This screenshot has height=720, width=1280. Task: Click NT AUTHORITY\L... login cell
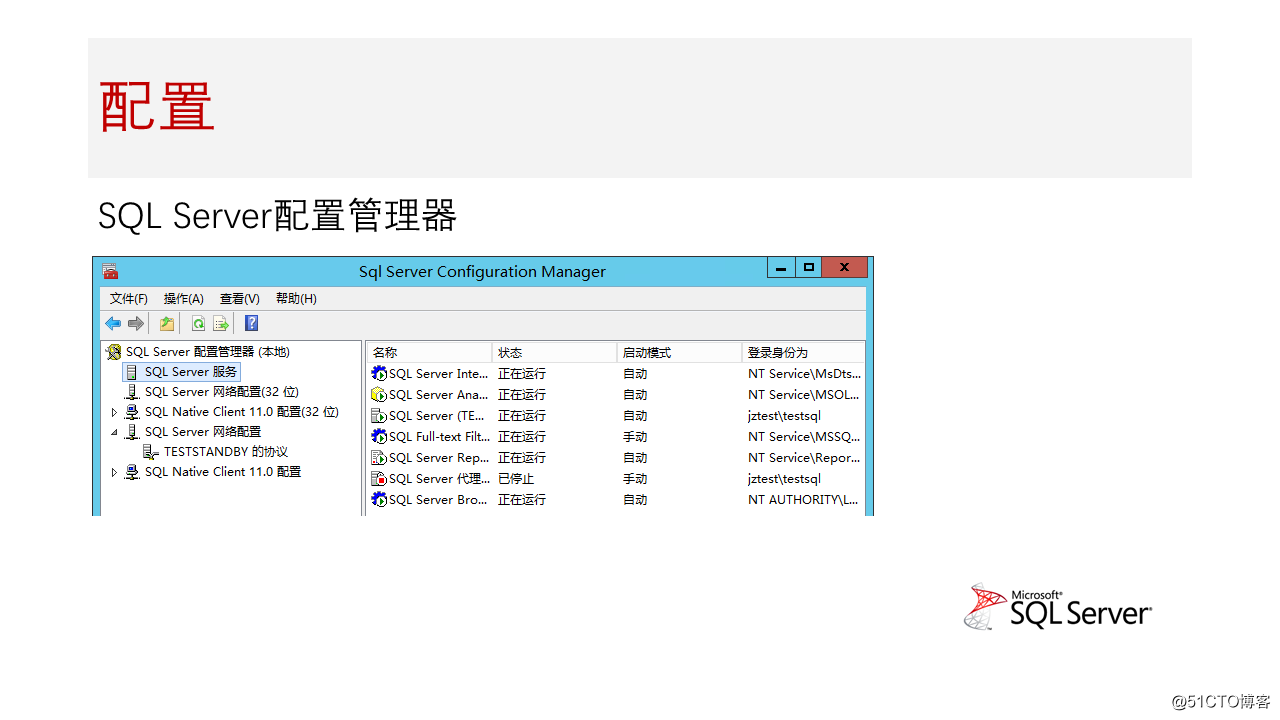tap(803, 500)
